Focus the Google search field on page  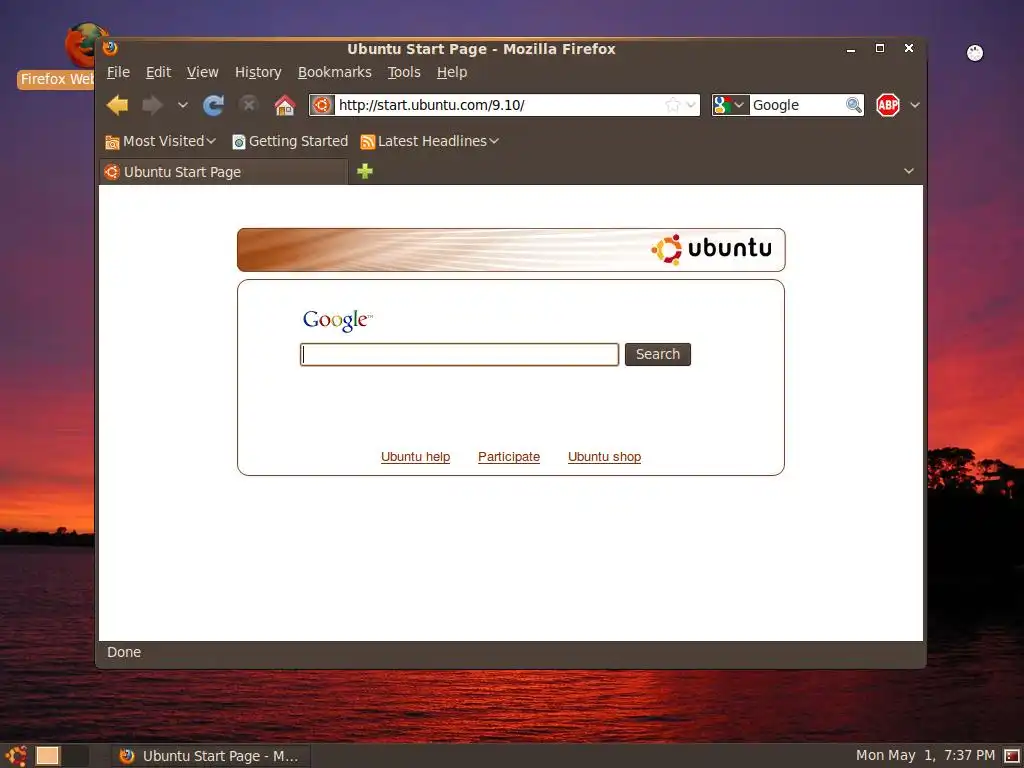[459, 355]
